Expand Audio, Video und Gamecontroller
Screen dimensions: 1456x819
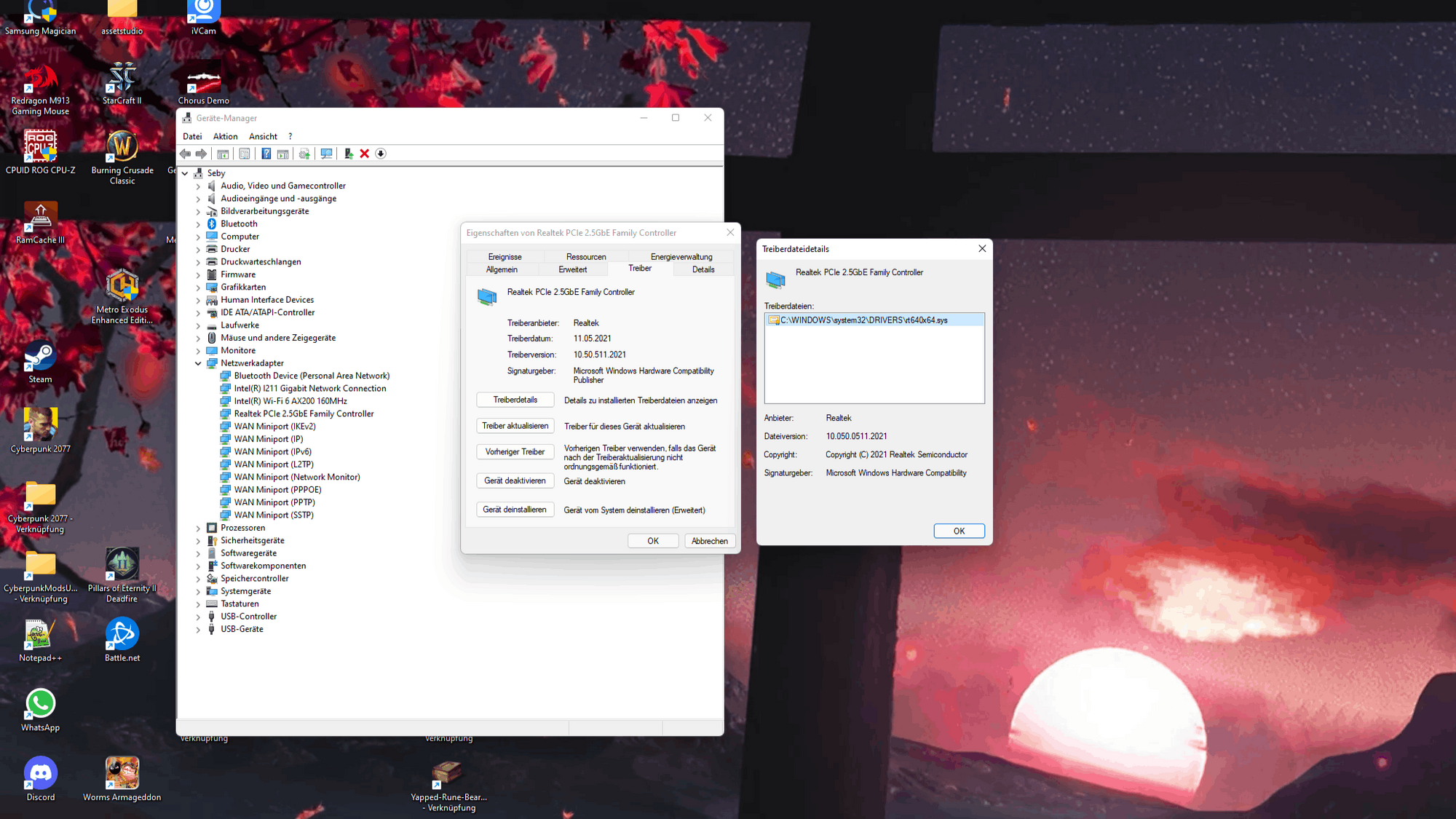tap(198, 186)
